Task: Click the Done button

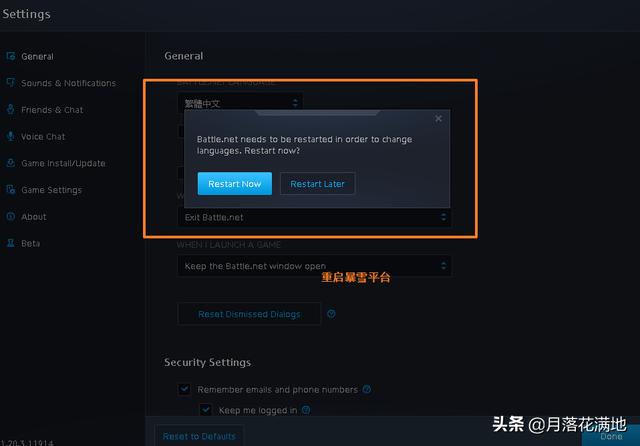Action: 611,436
